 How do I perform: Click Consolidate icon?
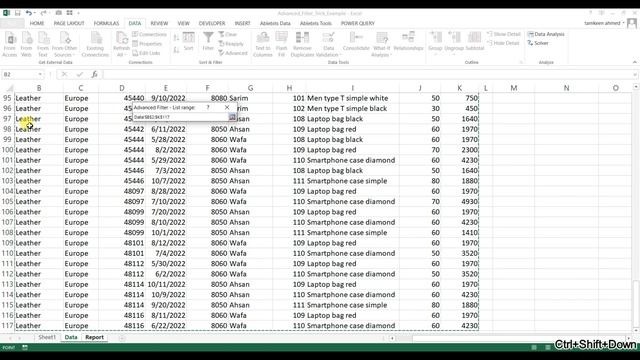[356, 42]
